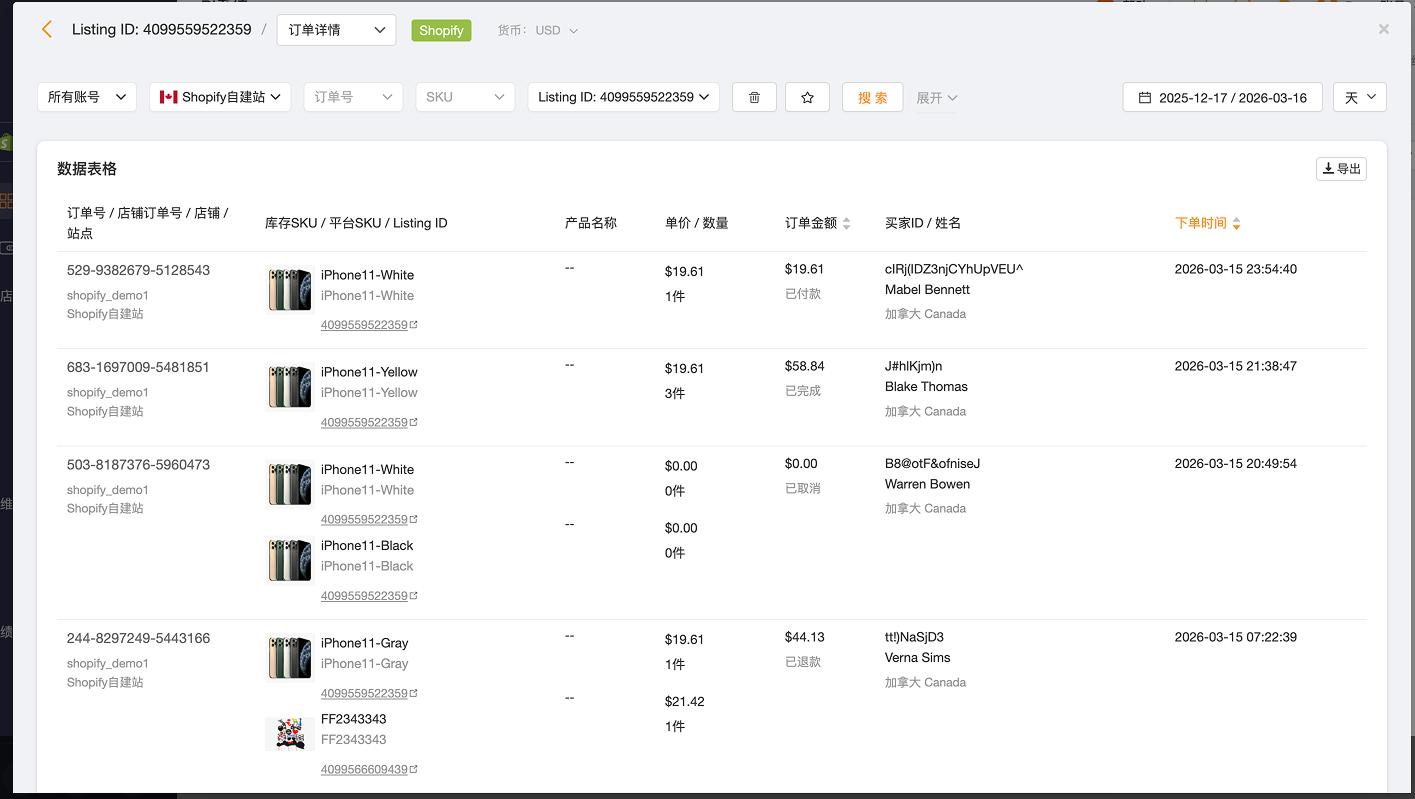Viewport: 1415px width, 799px height.
Task: Open the SKU filter dropdown
Action: (464, 97)
